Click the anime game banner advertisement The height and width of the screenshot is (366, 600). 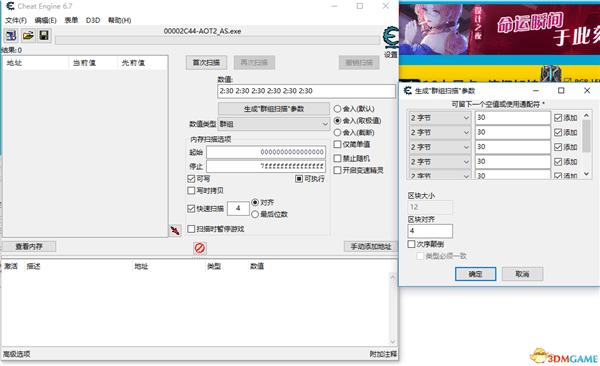pyautogui.click(x=499, y=28)
